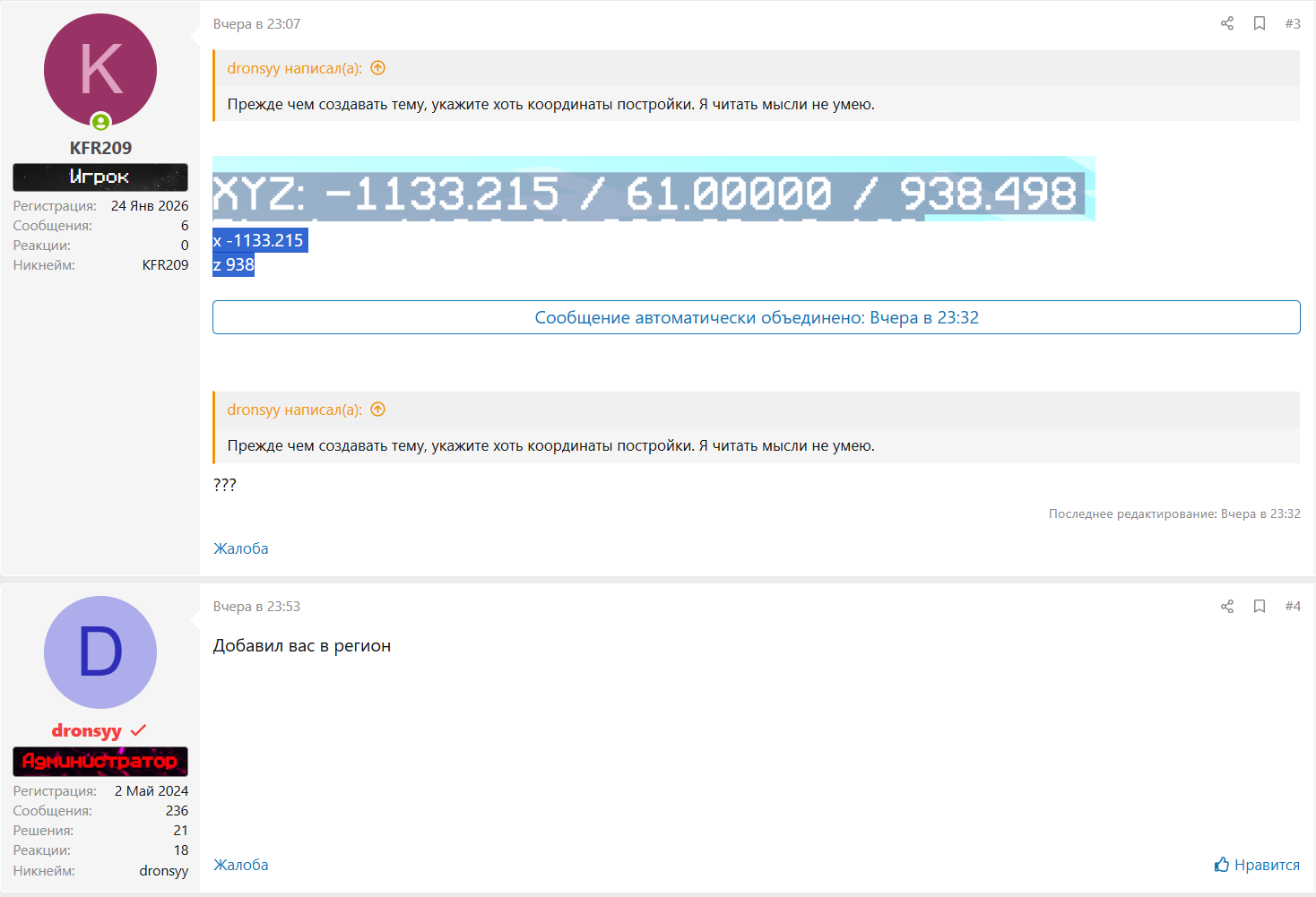Screen dimensions: 1316x897
Task: Click the thumbs-up Нравится on post #4
Action: click(x=1257, y=865)
